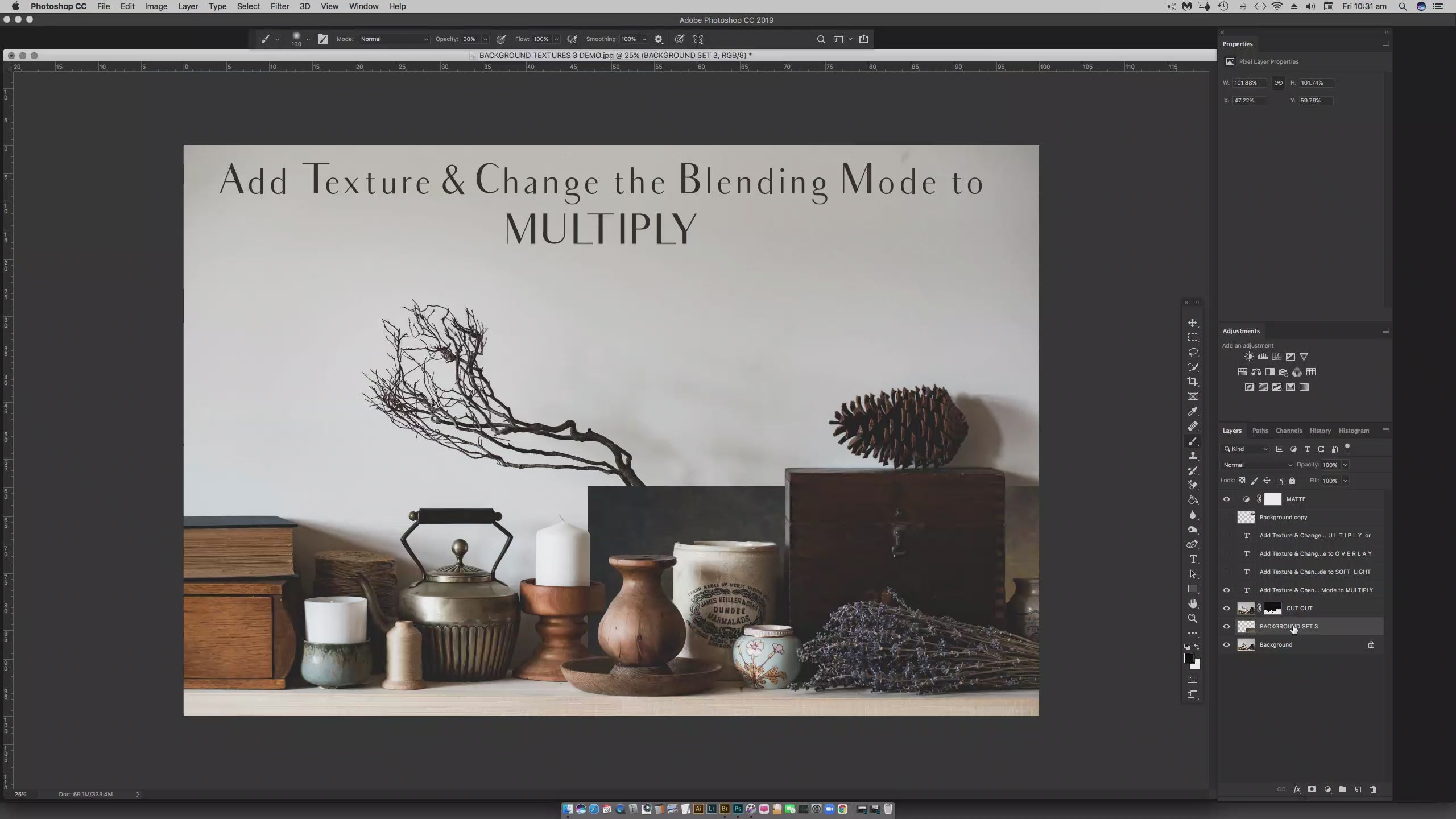Select the Clone Stamp tool

pos(1193,456)
